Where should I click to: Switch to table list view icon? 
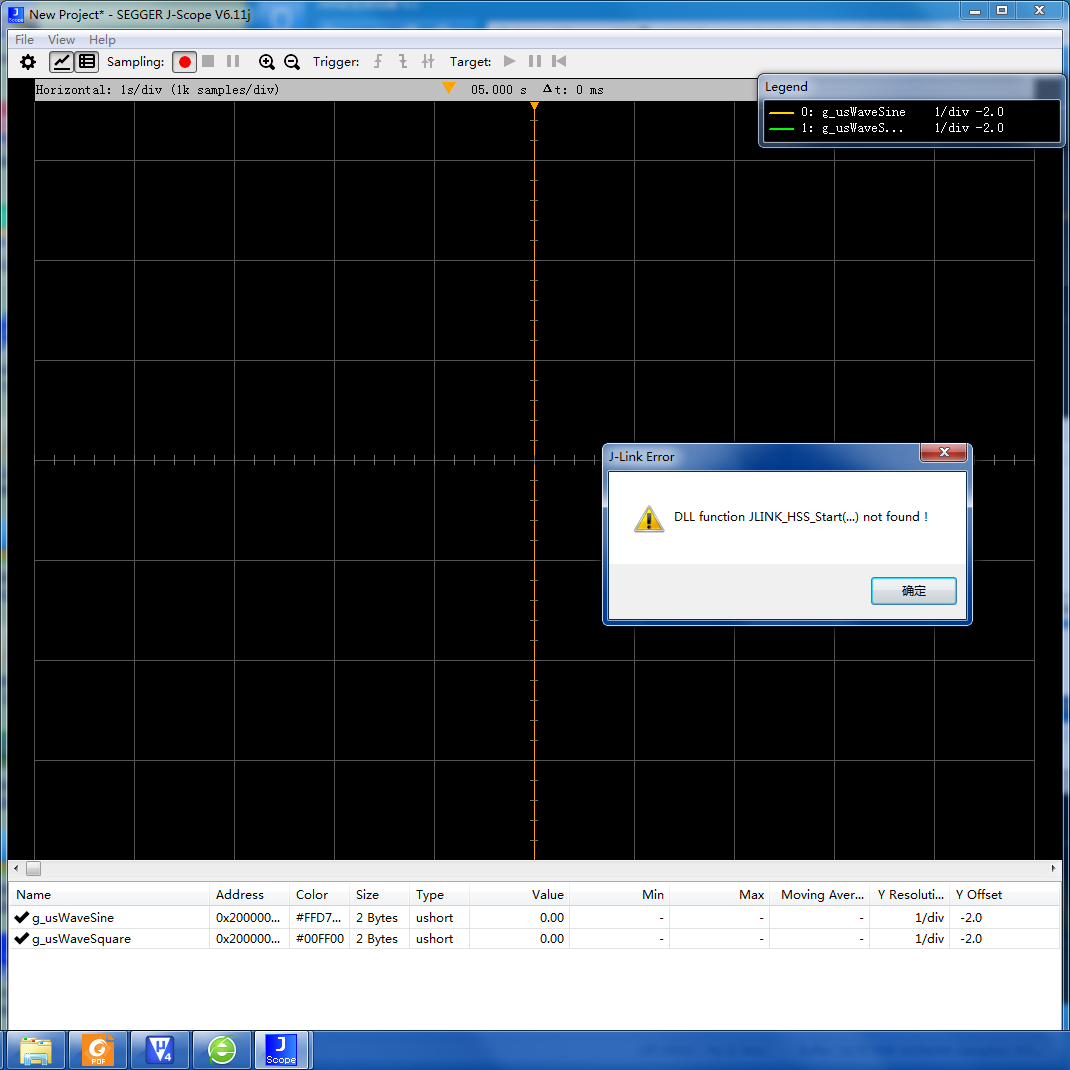(x=87, y=62)
